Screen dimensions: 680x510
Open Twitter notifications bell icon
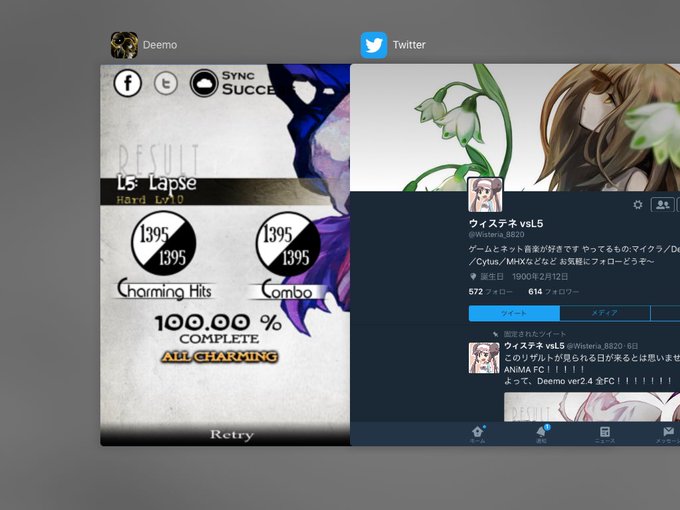[x=542, y=432]
